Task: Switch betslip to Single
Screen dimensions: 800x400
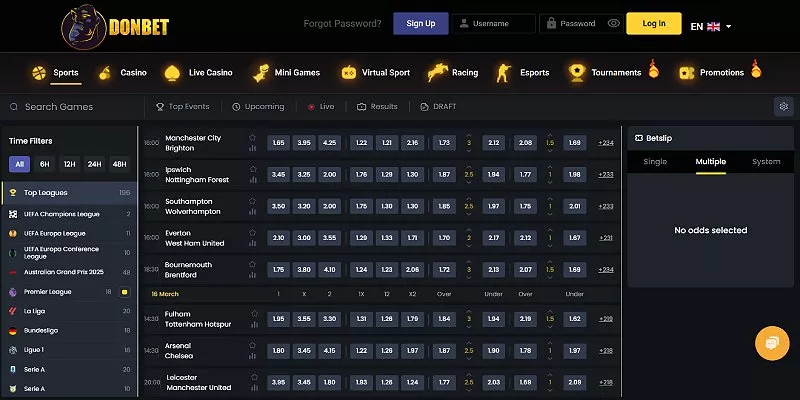Action: [655, 162]
